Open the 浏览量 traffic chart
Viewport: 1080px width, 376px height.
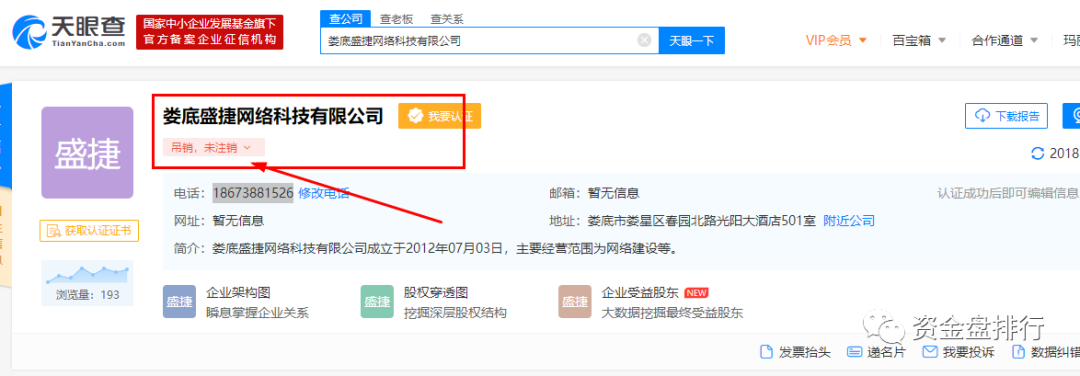click(87, 282)
